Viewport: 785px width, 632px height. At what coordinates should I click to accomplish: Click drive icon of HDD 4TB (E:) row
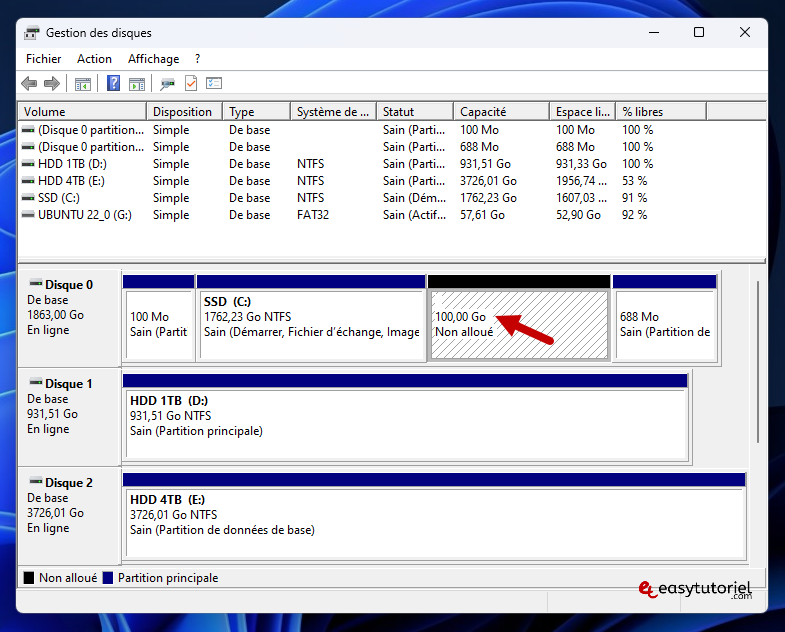[29, 181]
